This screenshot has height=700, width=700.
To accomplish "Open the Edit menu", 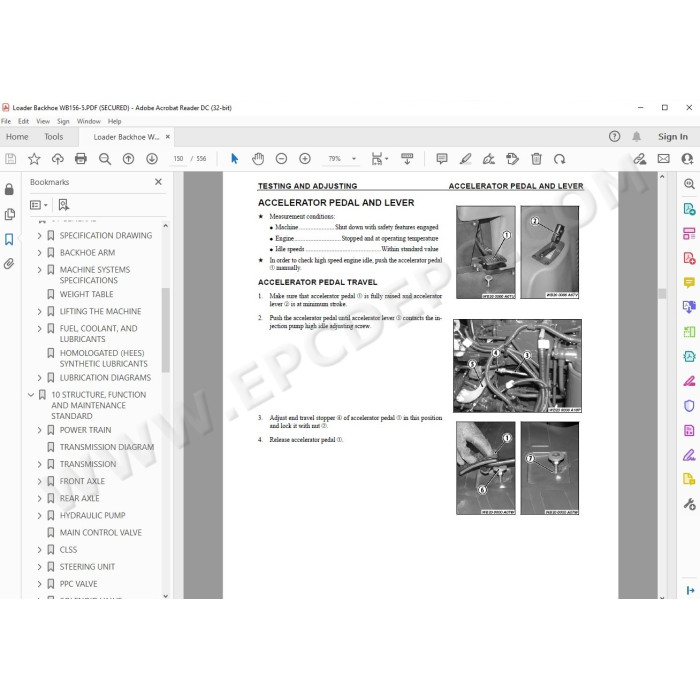I will [23, 121].
